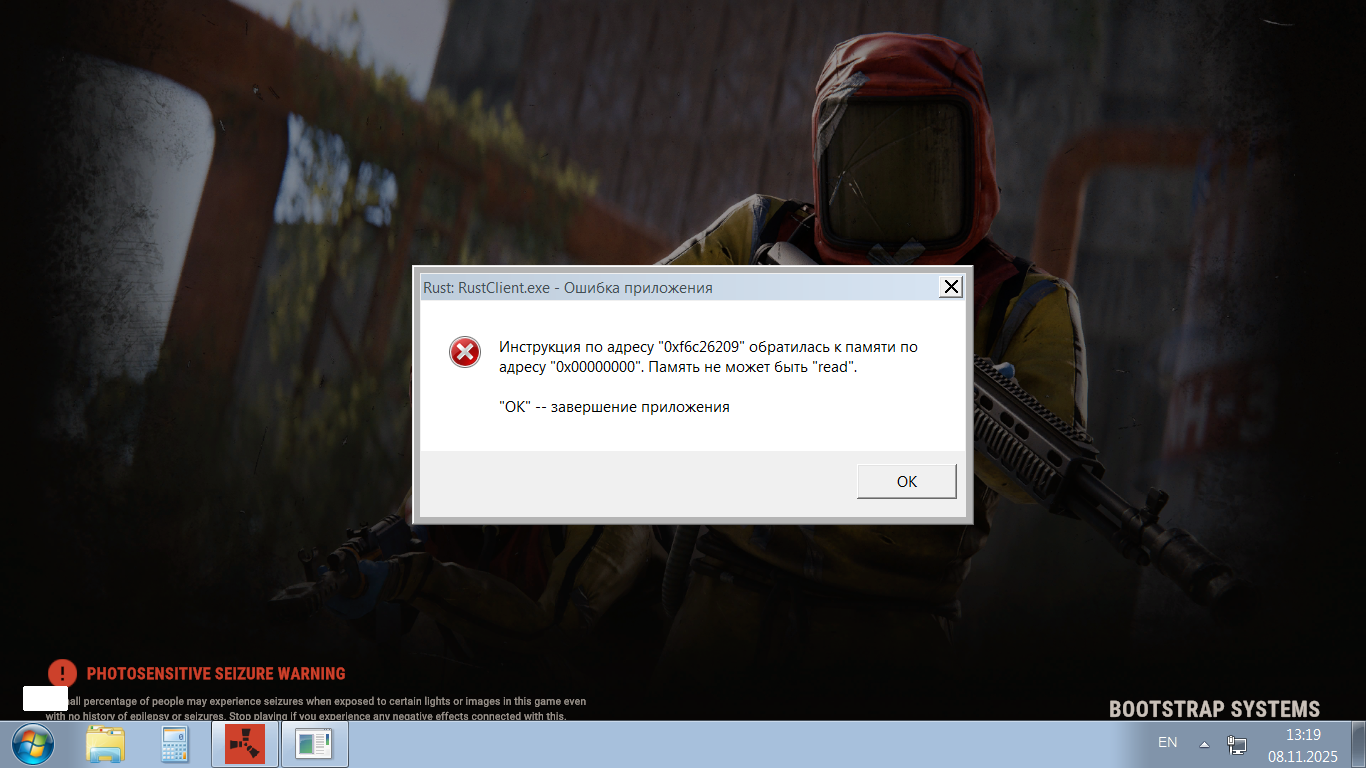
Task: Click OK to terminate the application
Action: pyautogui.click(x=906, y=481)
